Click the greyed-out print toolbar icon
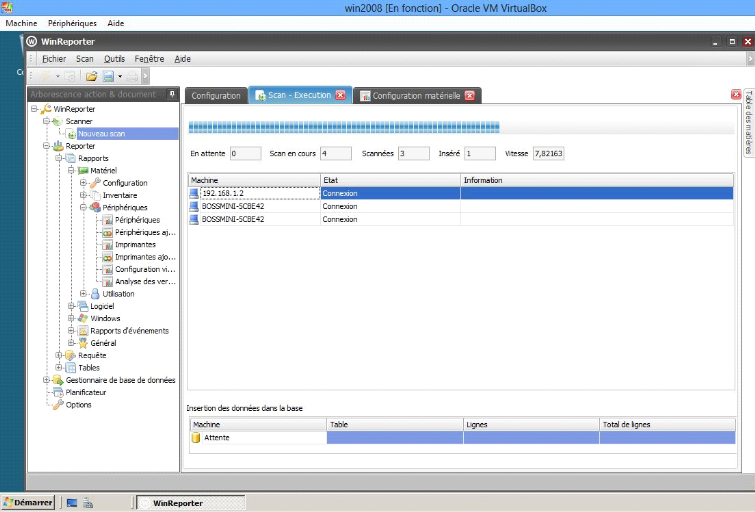Screen dimensions: 755x512 [x=132, y=76]
